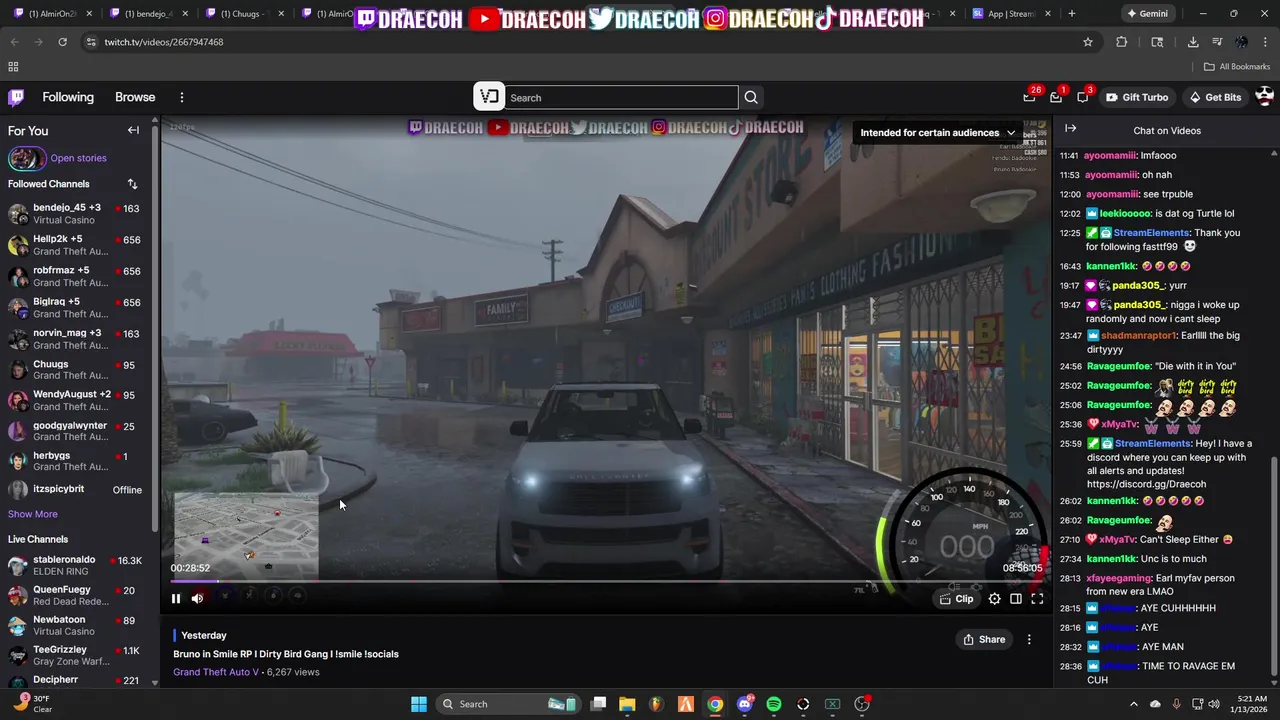Image resolution: width=1280 pixels, height=720 pixels.
Task: Open the itzspicybrit offline channel
Action: pyautogui.click(x=76, y=489)
